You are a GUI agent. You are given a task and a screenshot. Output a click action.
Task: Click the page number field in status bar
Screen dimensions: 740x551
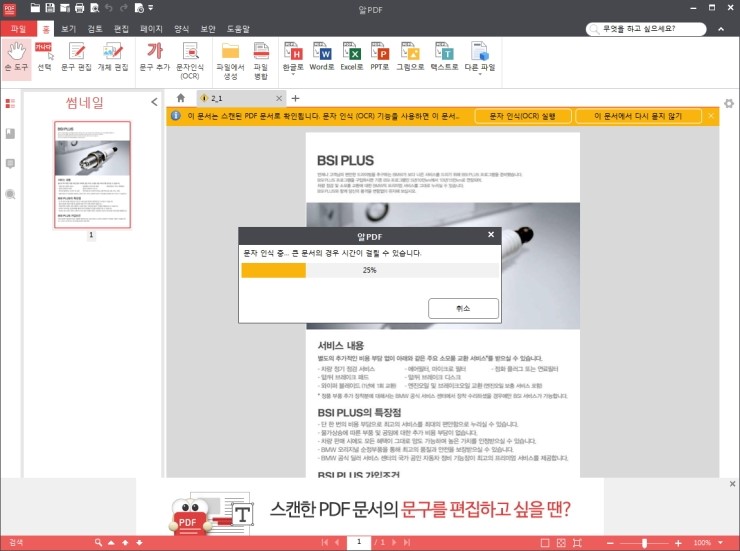359,543
